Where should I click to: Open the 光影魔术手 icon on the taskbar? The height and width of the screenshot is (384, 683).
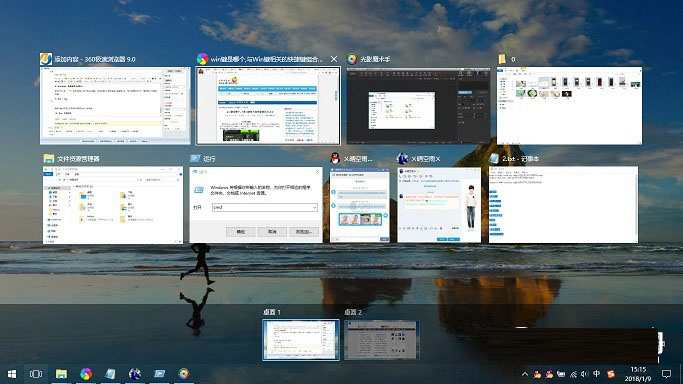click(184, 374)
